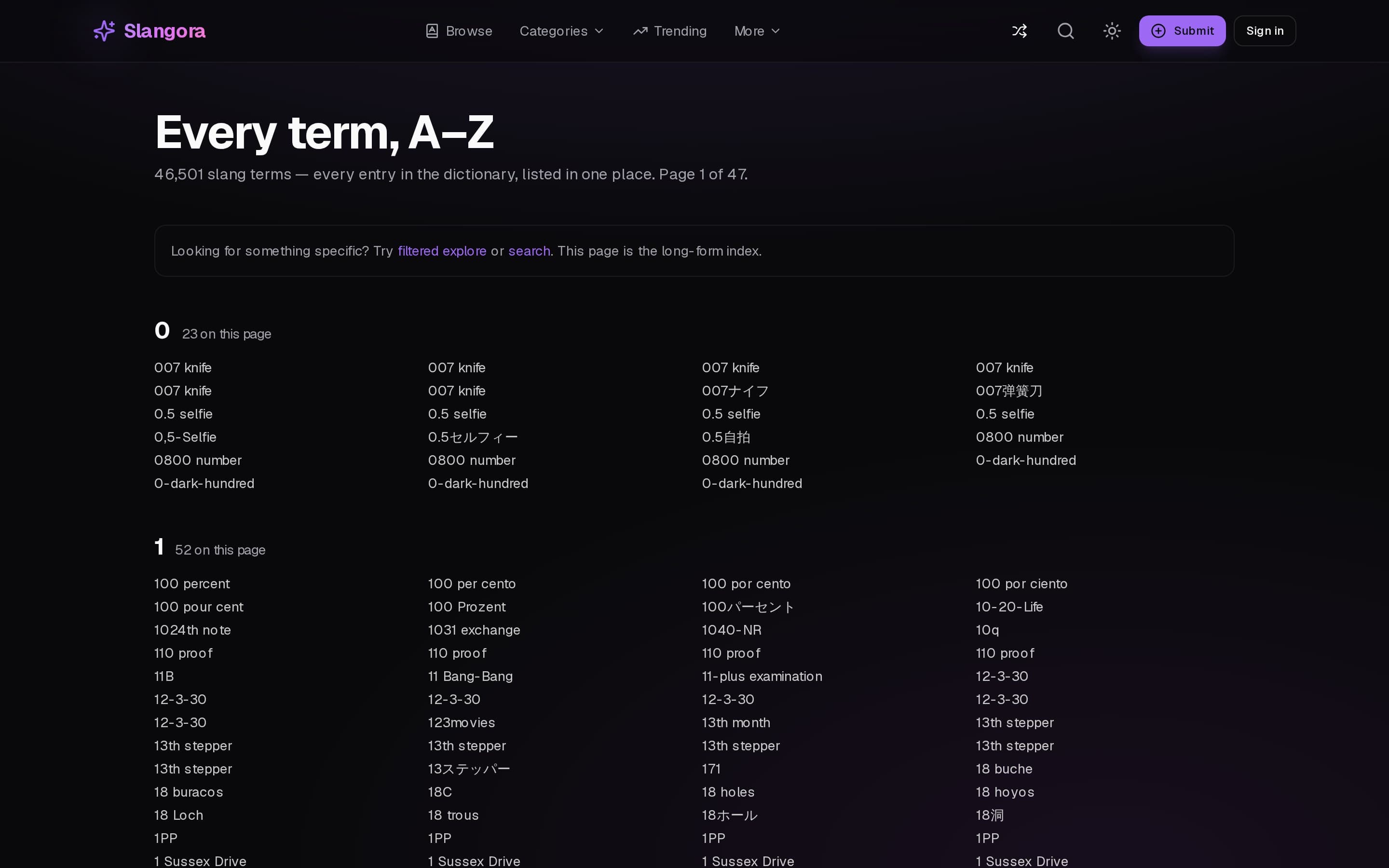This screenshot has width=1389, height=868.
Task: Open the term '18 buracos'
Action: click(189, 792)
